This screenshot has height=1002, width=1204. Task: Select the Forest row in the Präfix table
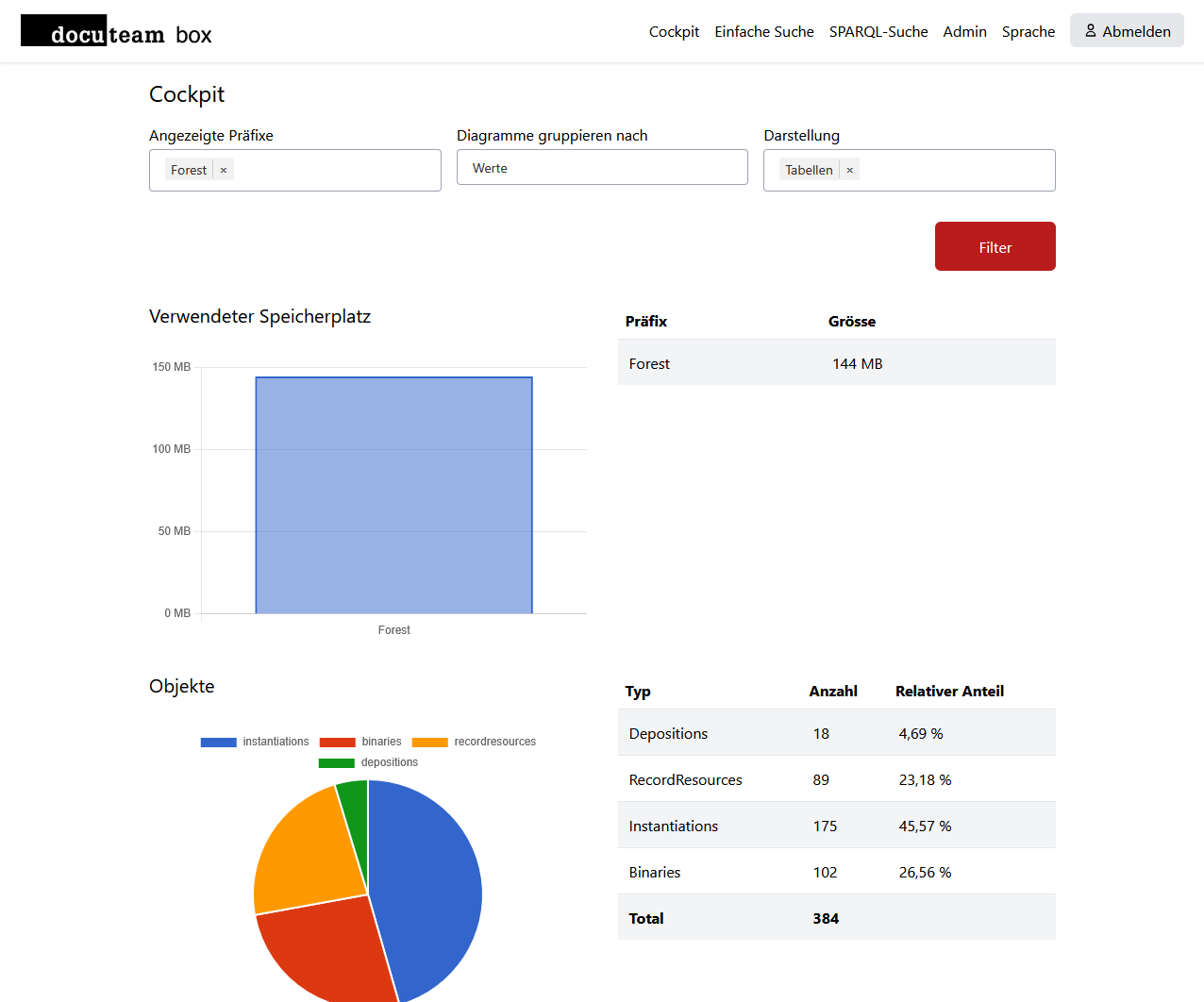coord(836,363)
